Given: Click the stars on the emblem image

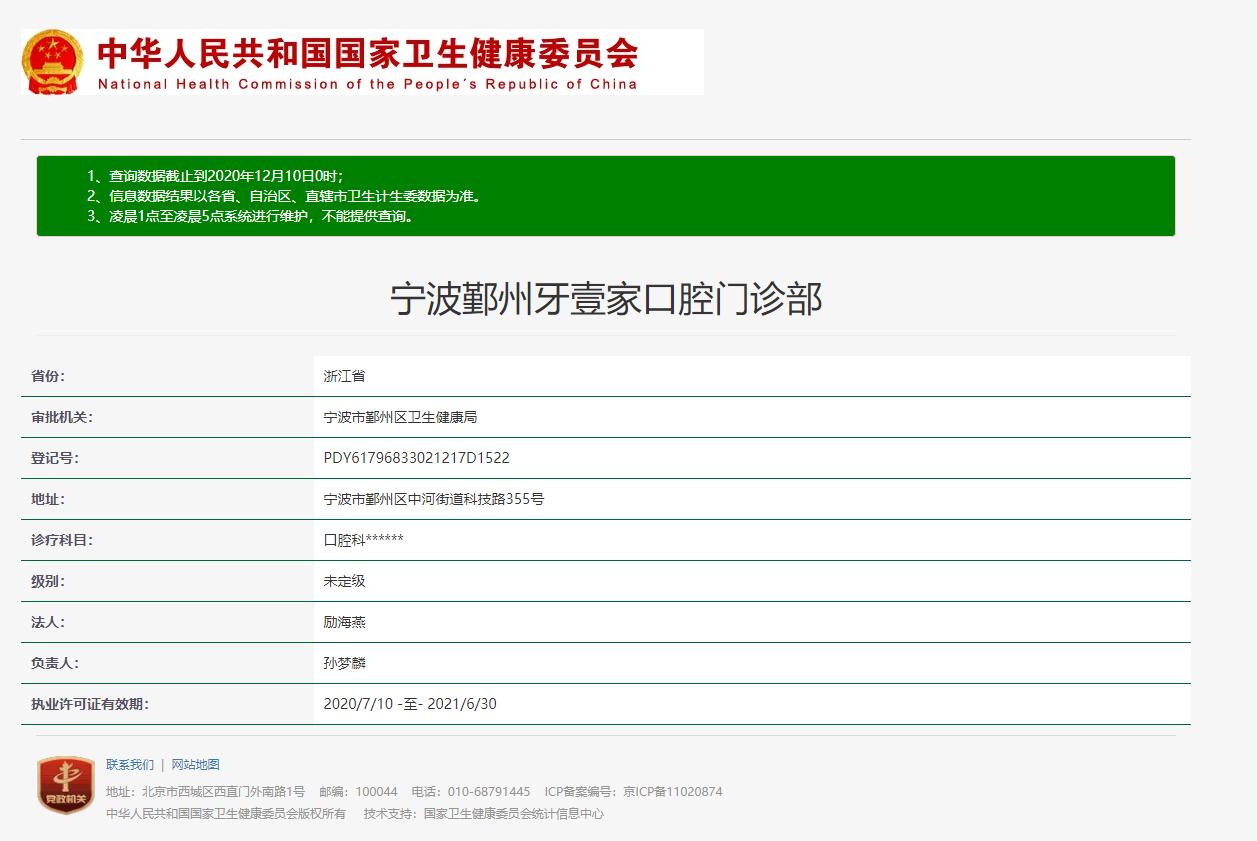Looking at the screenshot, I should (x=51, y=48).
